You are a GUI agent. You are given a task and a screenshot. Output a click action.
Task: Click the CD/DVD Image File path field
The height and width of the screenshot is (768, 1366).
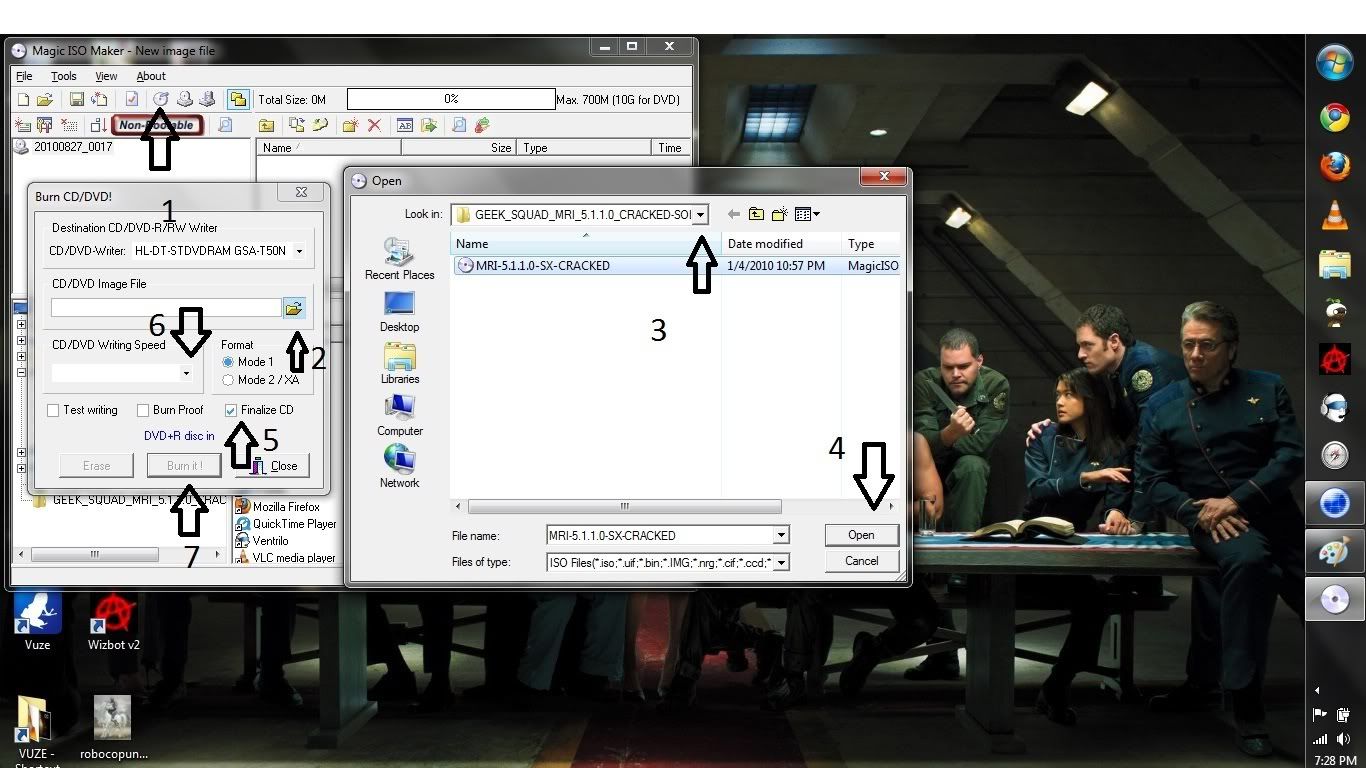tap(166, 308)
